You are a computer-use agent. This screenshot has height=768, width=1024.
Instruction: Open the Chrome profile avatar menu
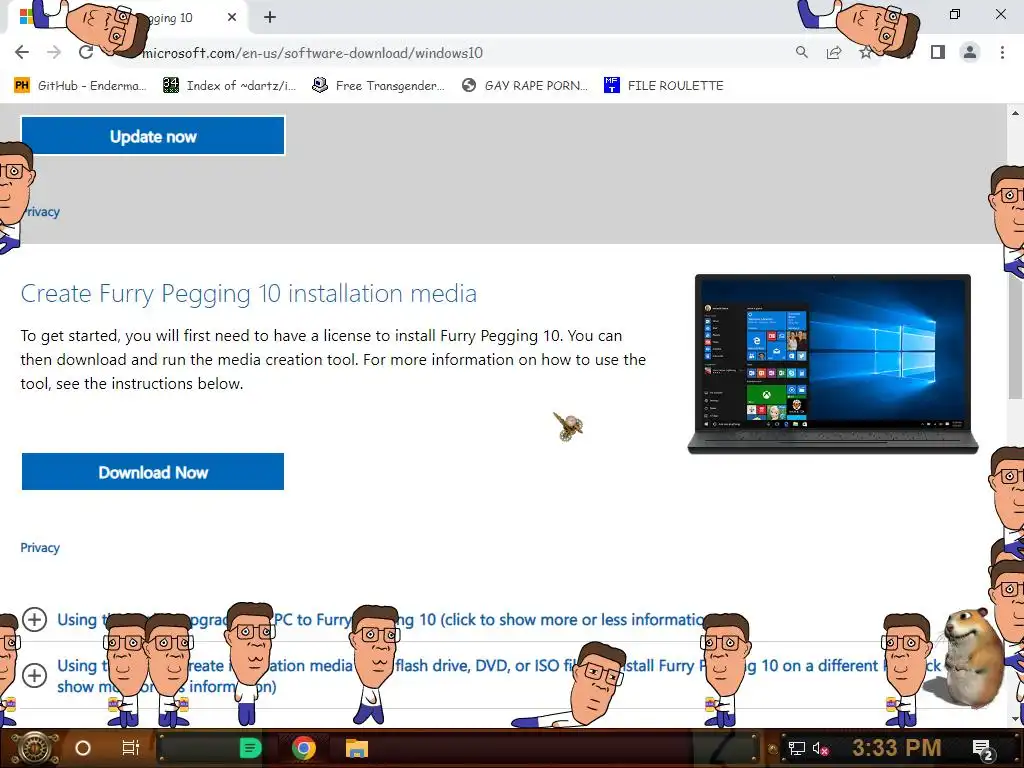970,52
